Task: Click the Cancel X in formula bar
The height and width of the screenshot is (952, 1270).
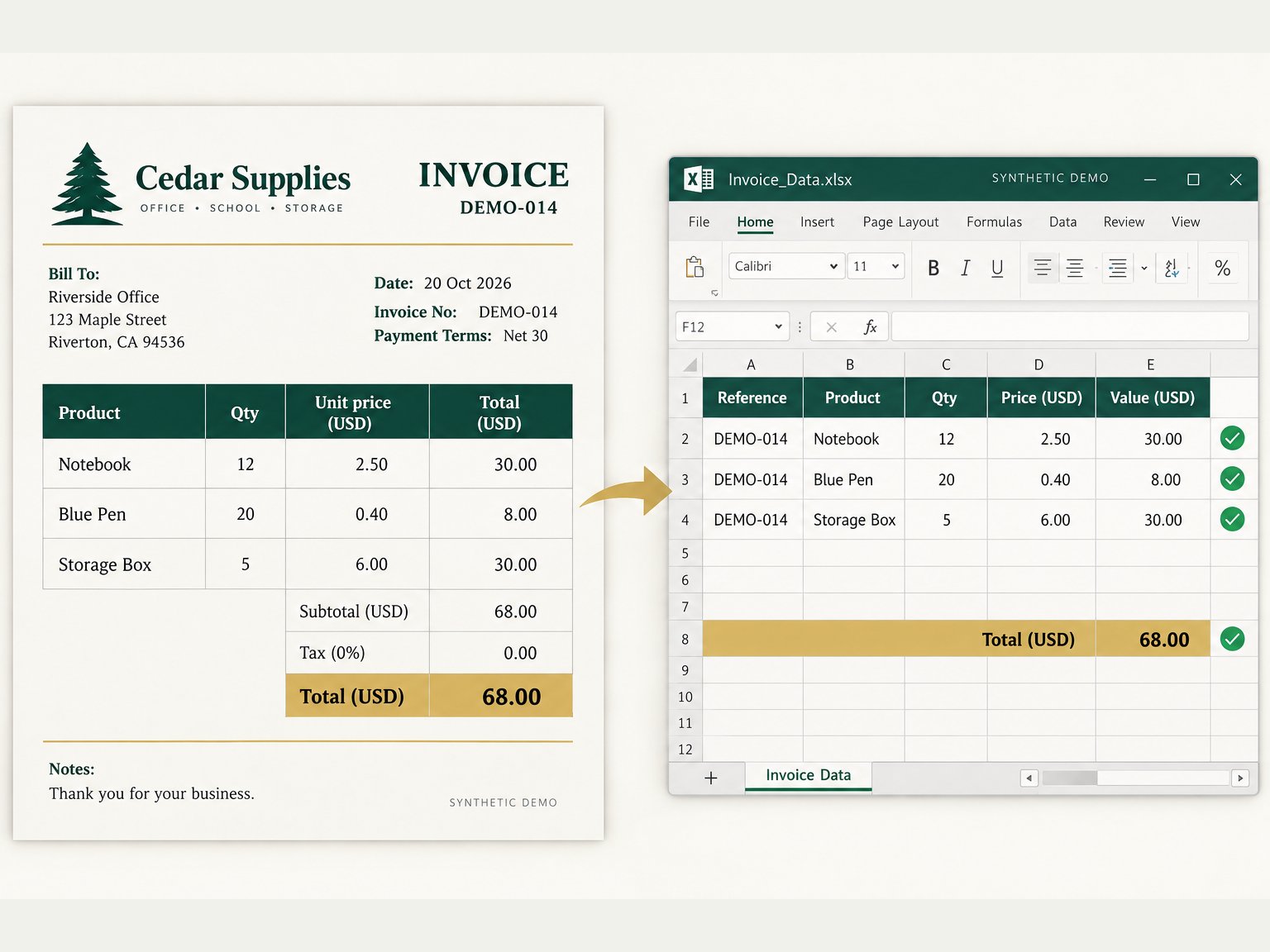Action: (831, 327)
